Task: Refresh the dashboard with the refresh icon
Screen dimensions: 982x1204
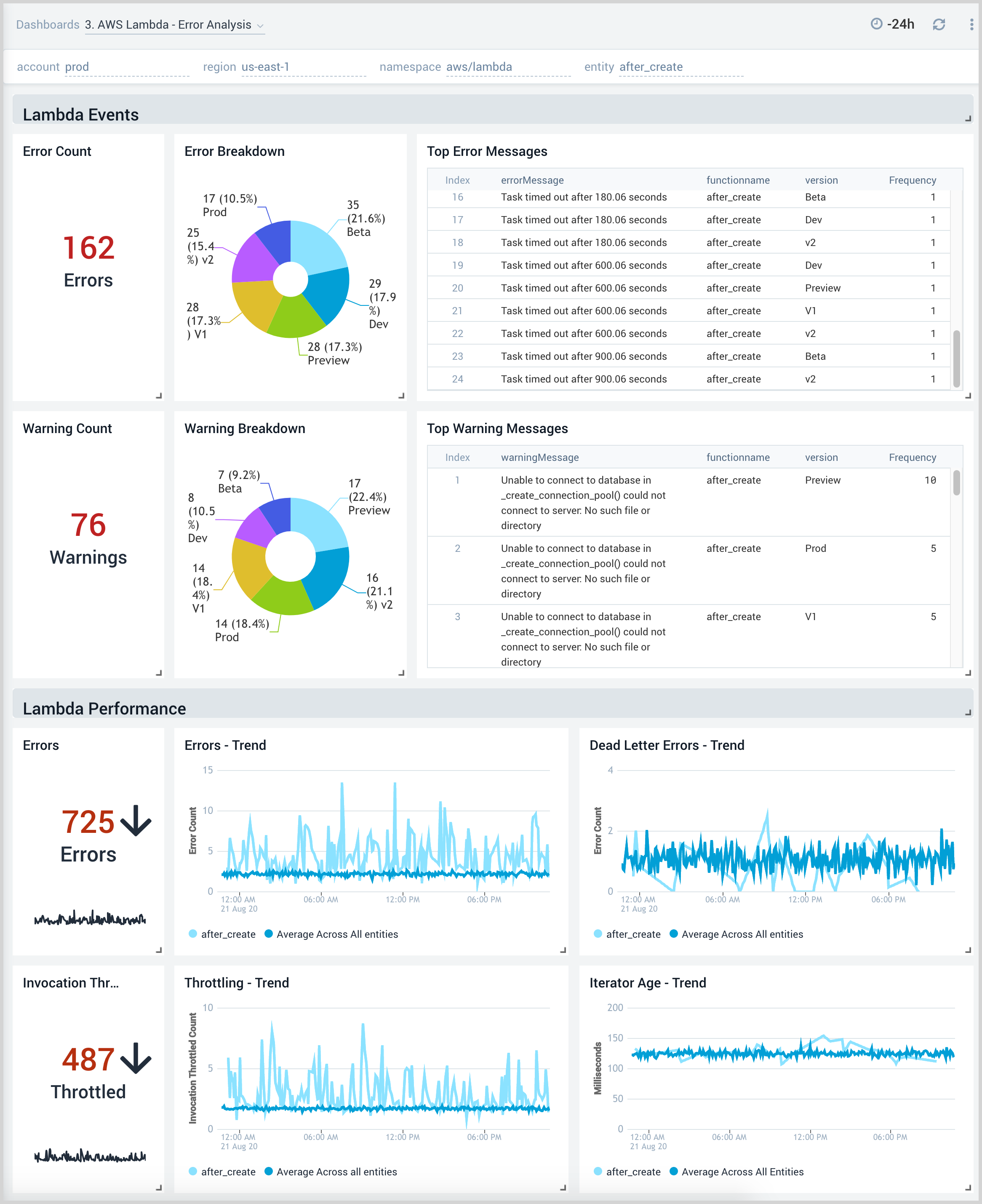Action: [939, 24]
